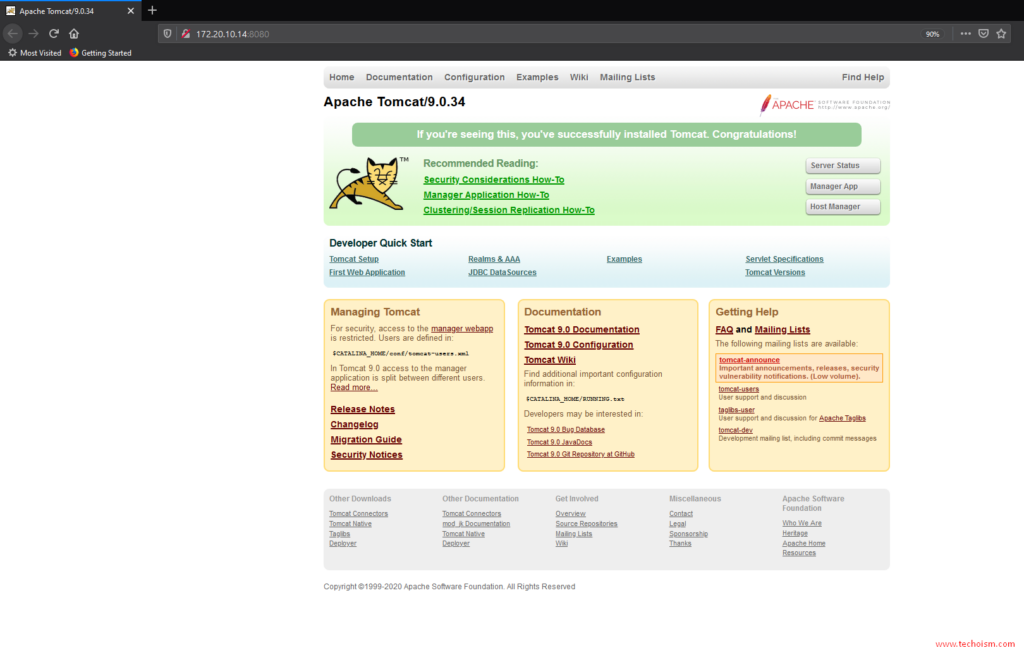This screenshot has width=1024, height=655.
Task: Open the tomcat-dev mailing list link
Action: [x=735, y=430]
